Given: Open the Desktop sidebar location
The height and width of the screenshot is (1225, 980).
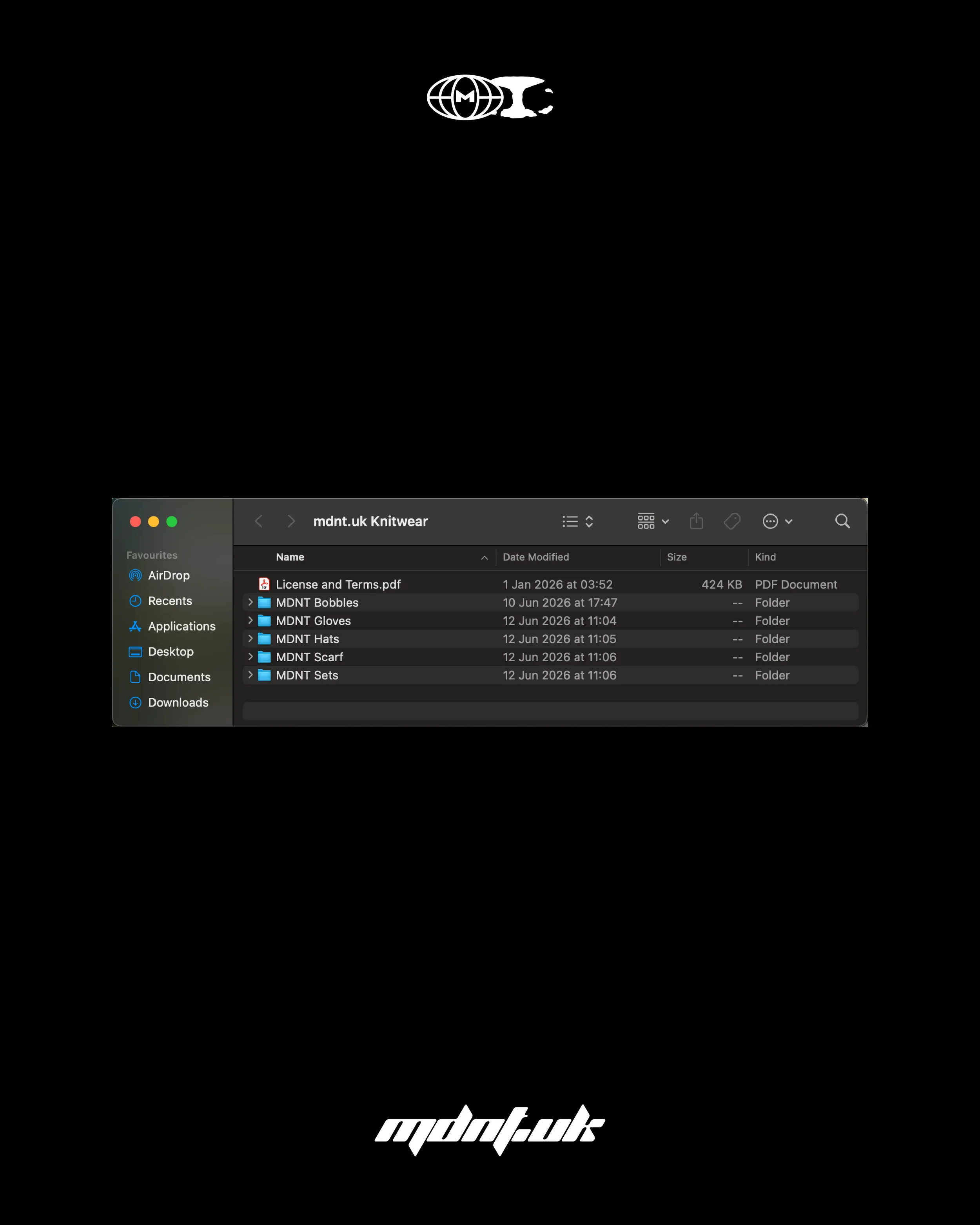Looking at the screenshot, I should (x=162, y=652).
